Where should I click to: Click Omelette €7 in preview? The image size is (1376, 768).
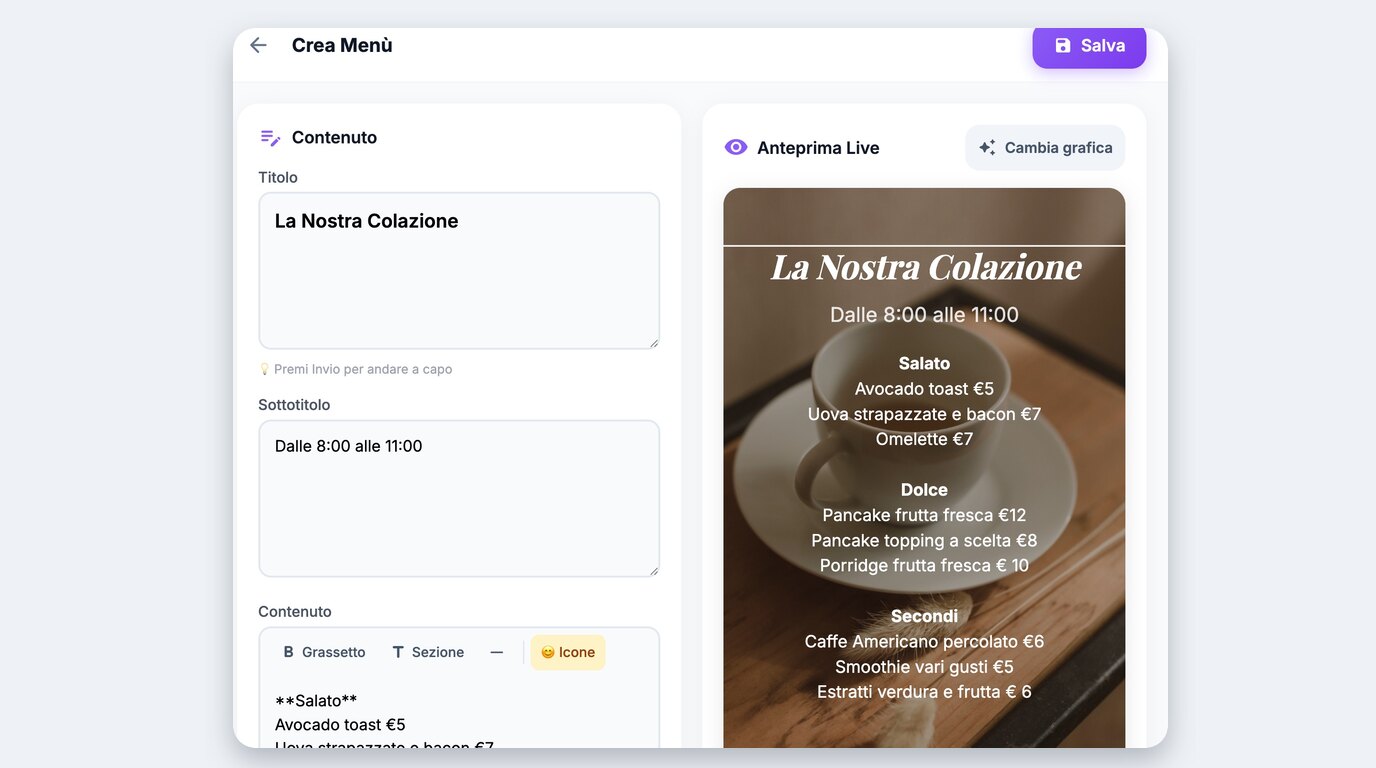click(x=924, y=439)
